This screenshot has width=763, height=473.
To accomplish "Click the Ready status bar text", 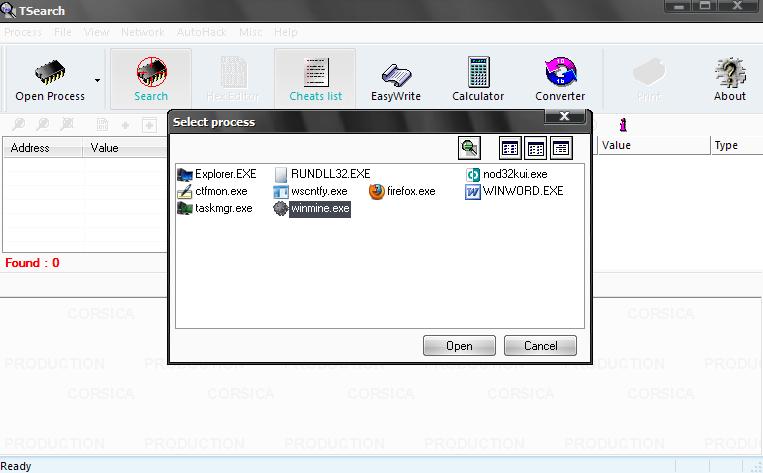I will (x=16, y=466).
